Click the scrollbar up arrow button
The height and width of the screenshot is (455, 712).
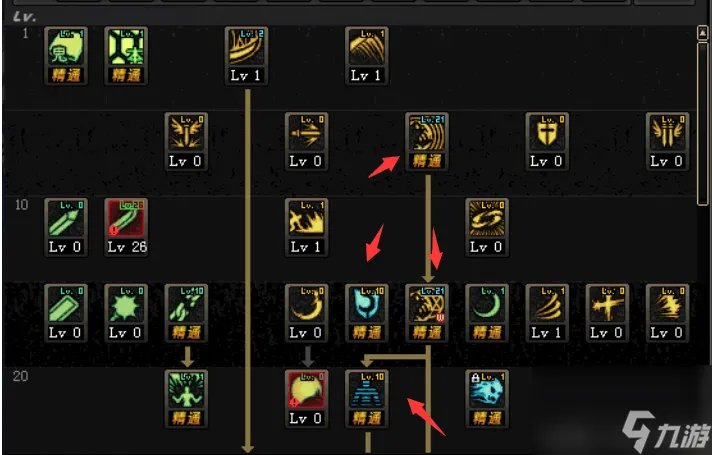702,33
